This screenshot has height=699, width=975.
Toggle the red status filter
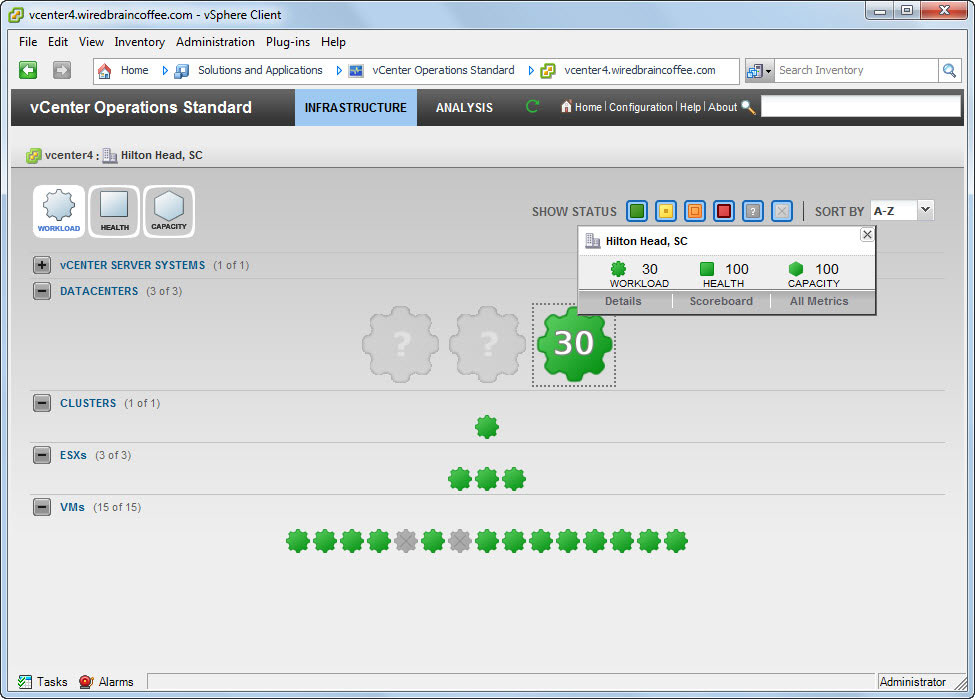(x=724, y=211)
